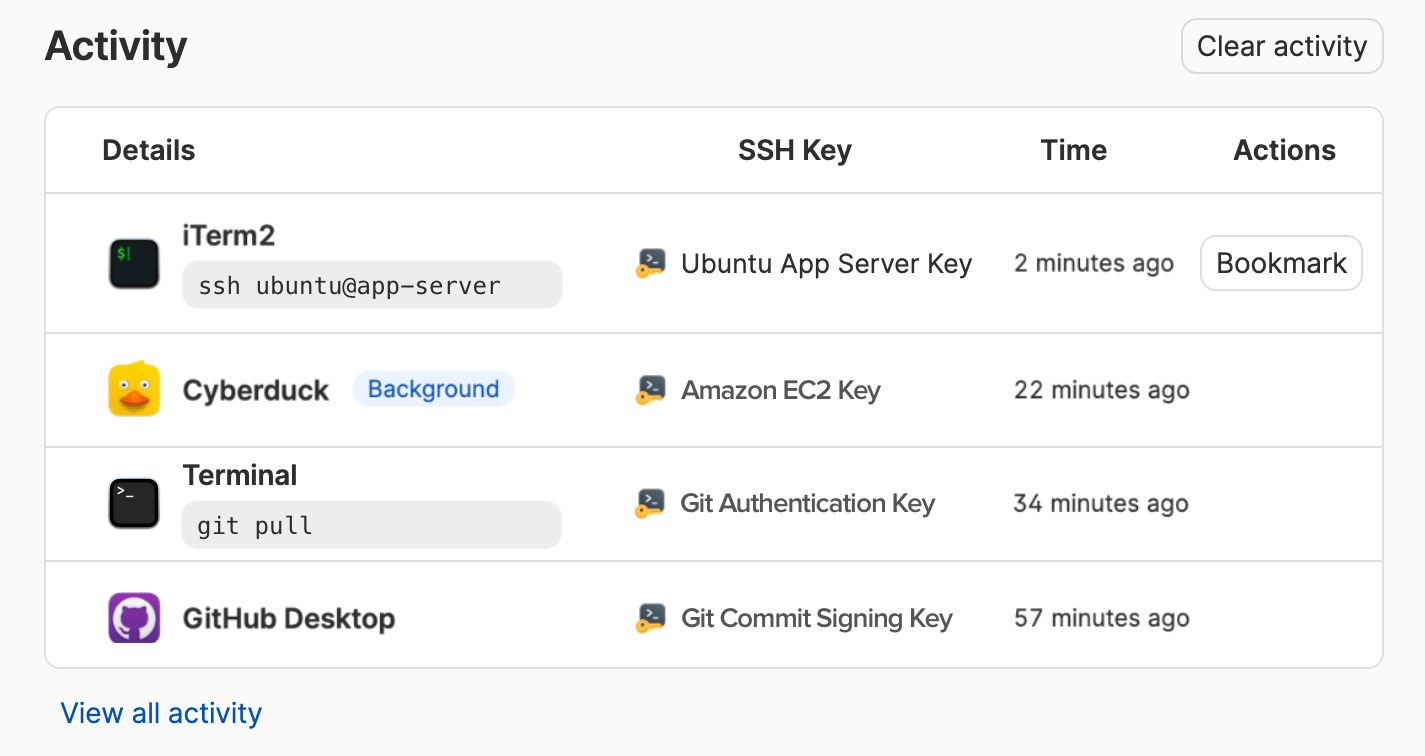This screenshot has width=1425, height=756.
Task: Open Git Commit Signing Key
Action: (817, 618)
